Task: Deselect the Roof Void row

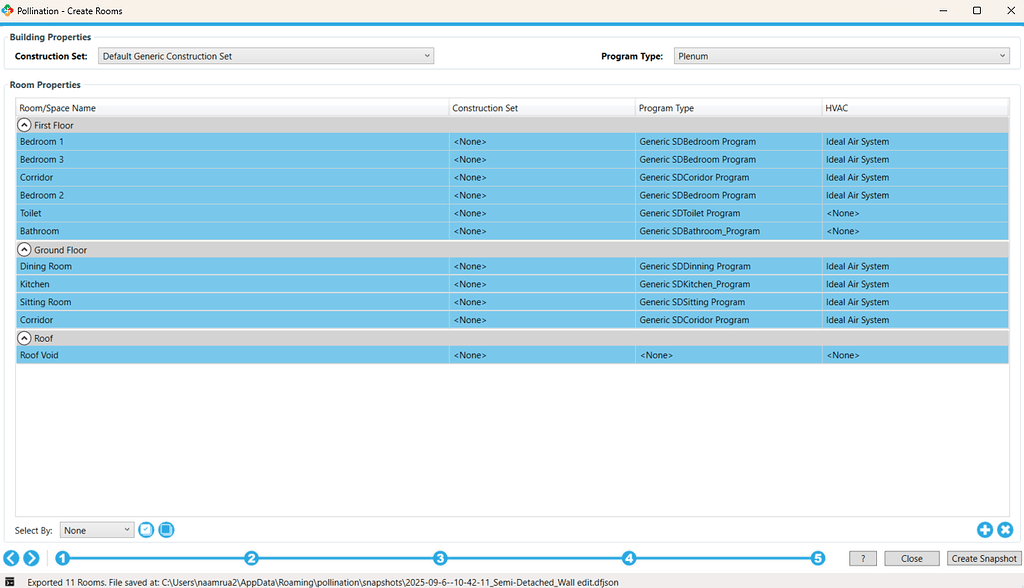Action: (200, 355)
